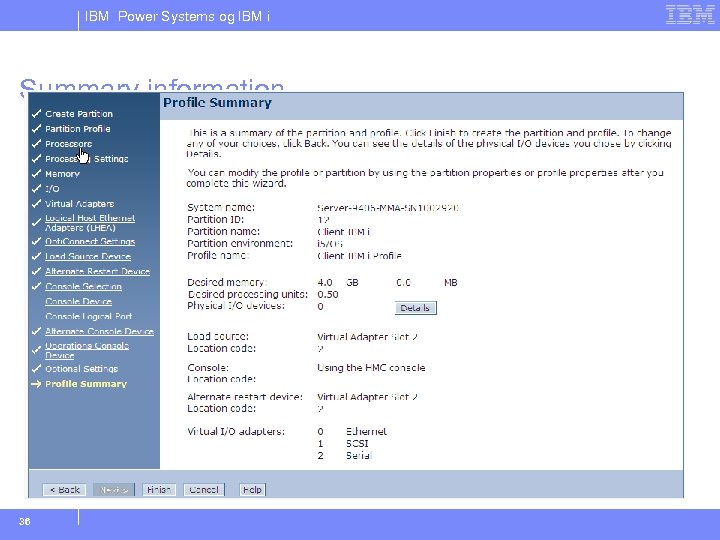Screen dimensions: 720x540
Task: Select Profile Summary current step
Action: (86, 384)
